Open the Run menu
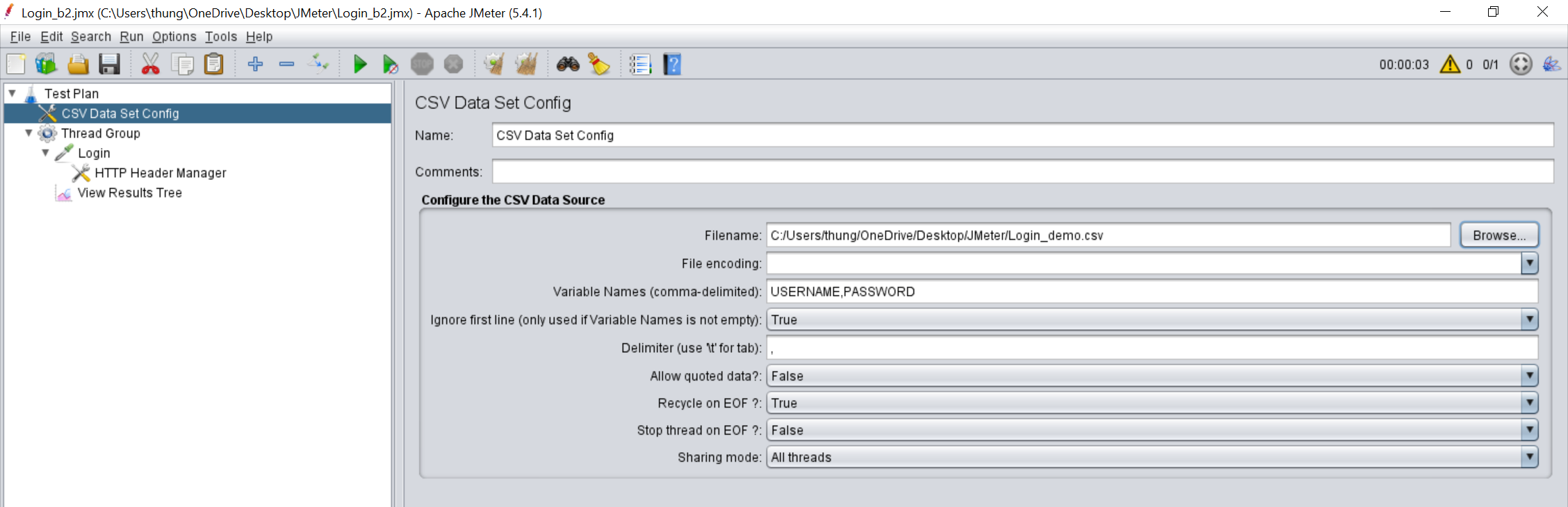Viewport: 1568px width, 507px height. (131, 37)
